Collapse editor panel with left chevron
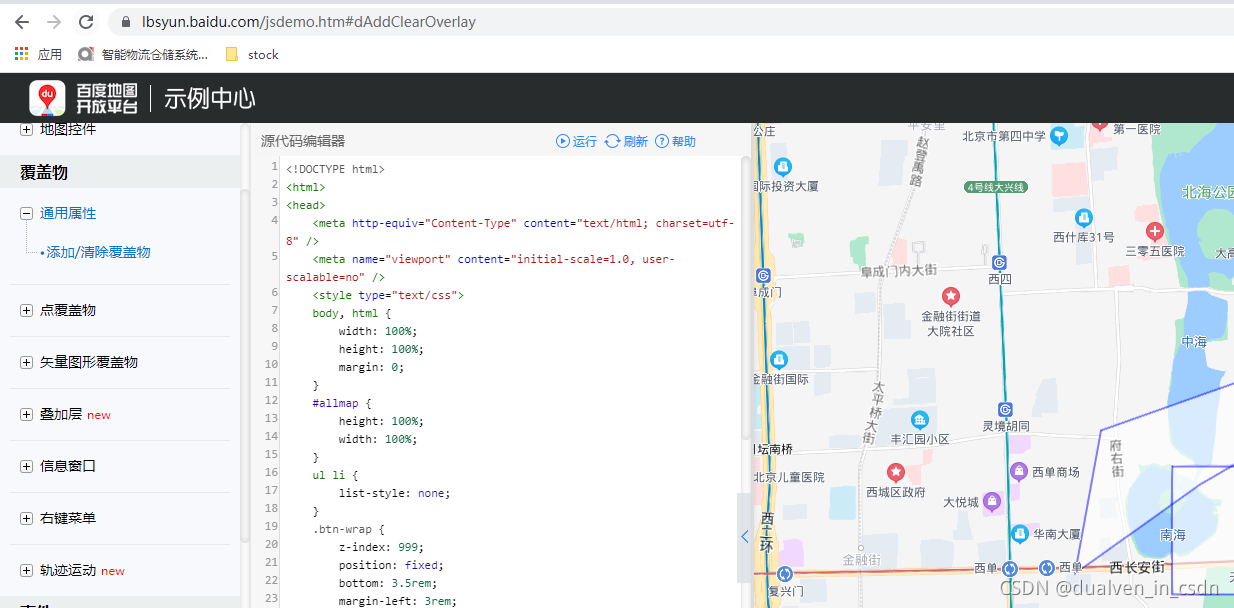 coord(744,537)
